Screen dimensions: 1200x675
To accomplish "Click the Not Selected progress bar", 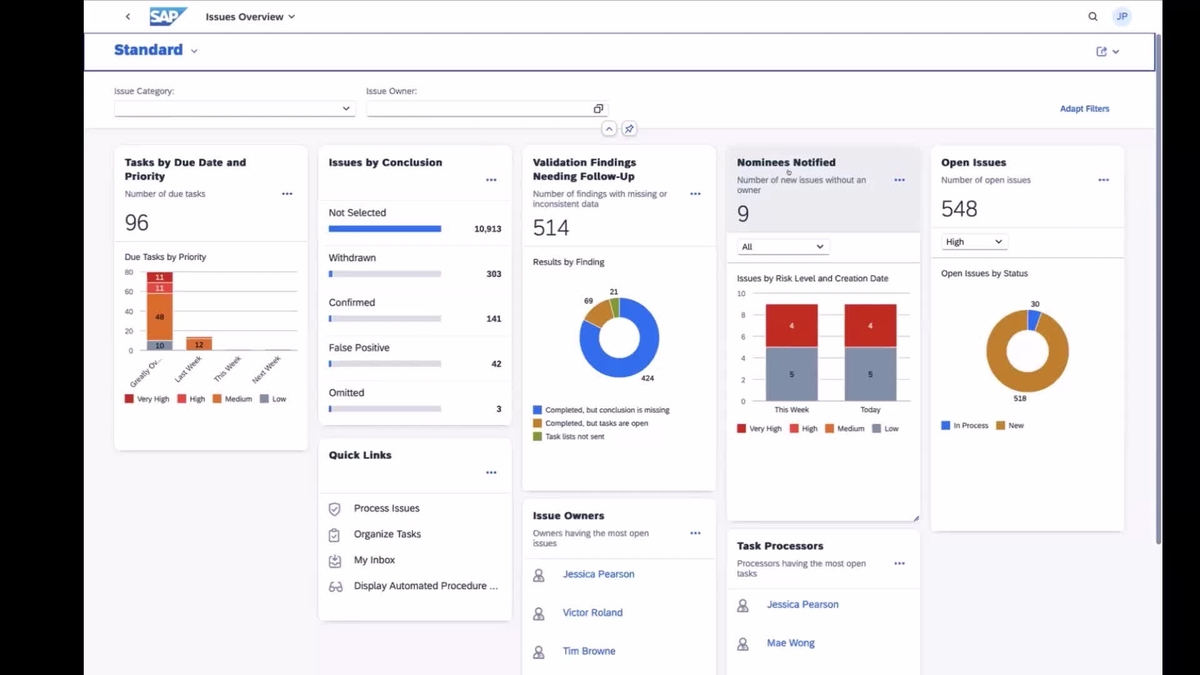I will click(x=385, y=229).
